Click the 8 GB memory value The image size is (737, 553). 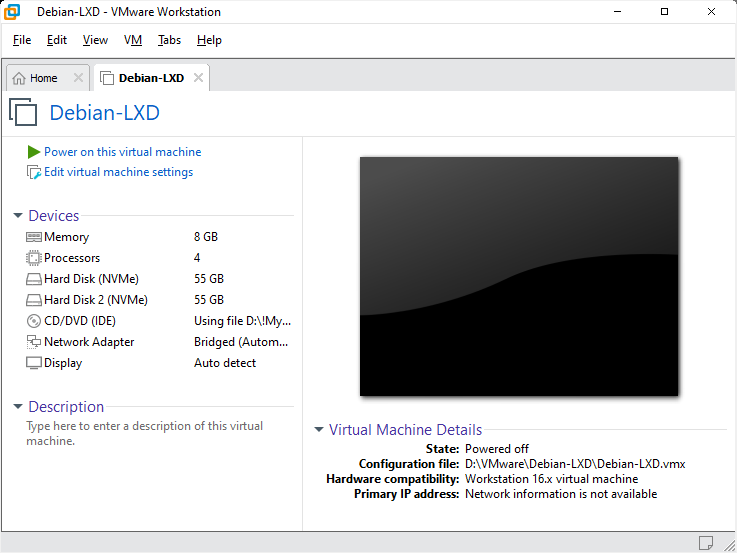pyautogui.click(x=206, y=237)
